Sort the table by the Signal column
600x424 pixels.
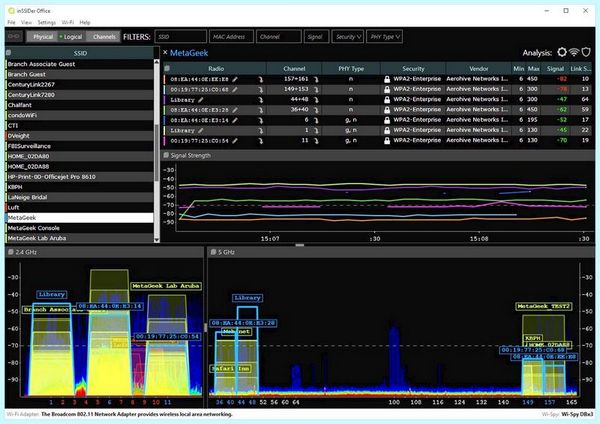tap(555, 68)
